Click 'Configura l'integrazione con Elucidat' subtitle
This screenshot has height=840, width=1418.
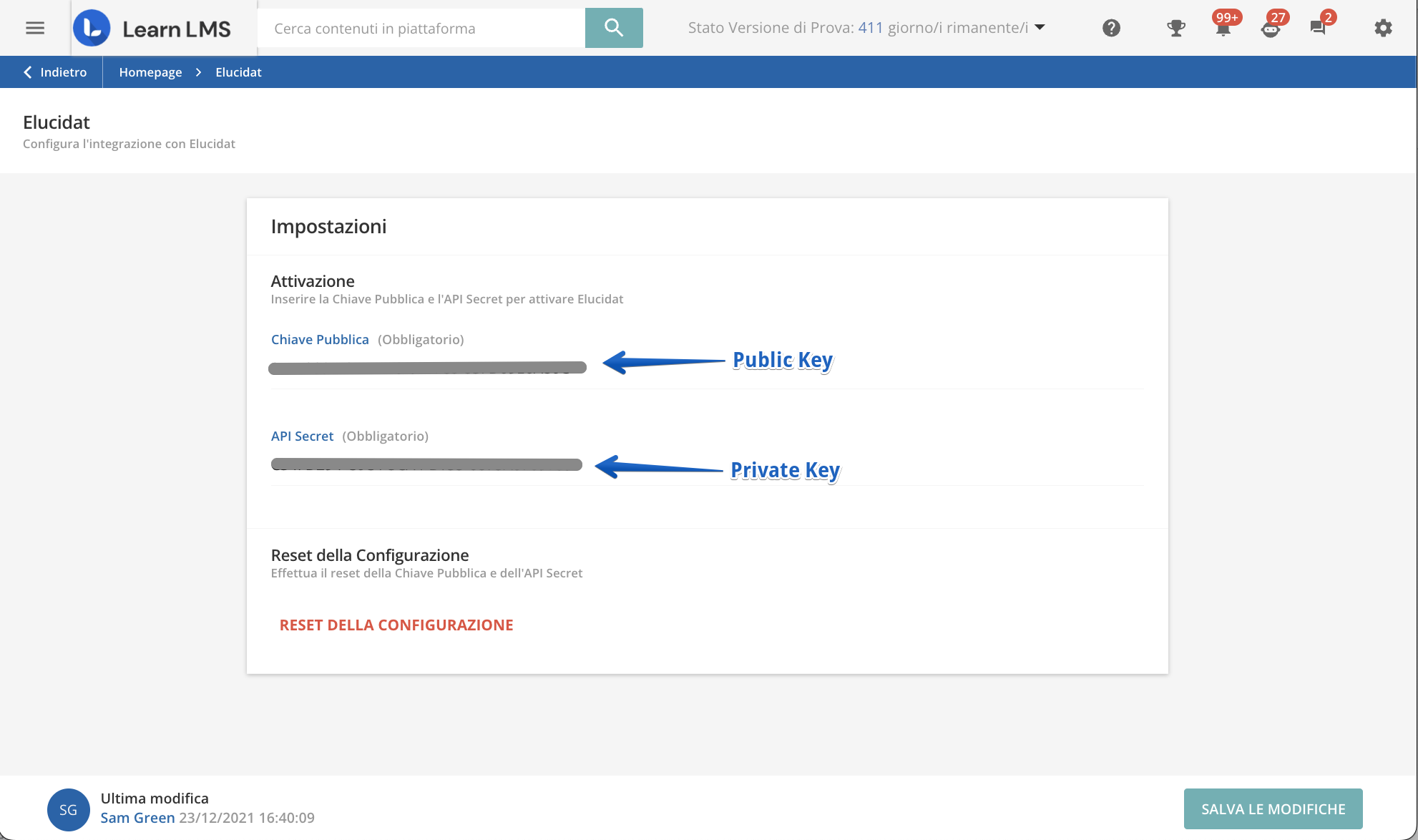(129, 144)
